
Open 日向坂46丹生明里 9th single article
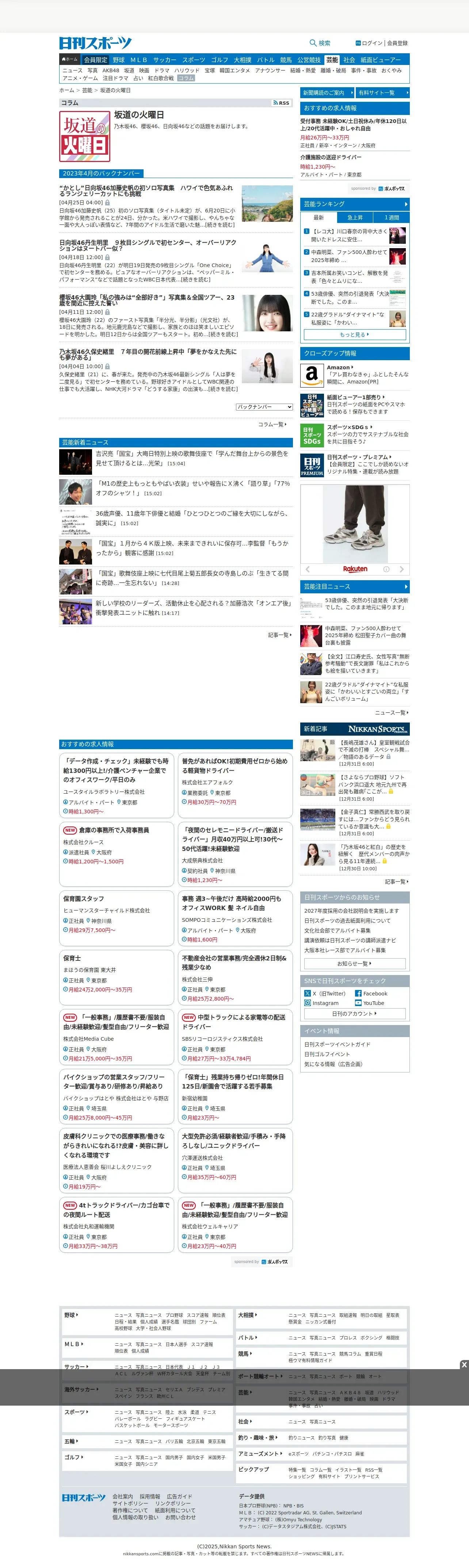(x=148, y=245)
